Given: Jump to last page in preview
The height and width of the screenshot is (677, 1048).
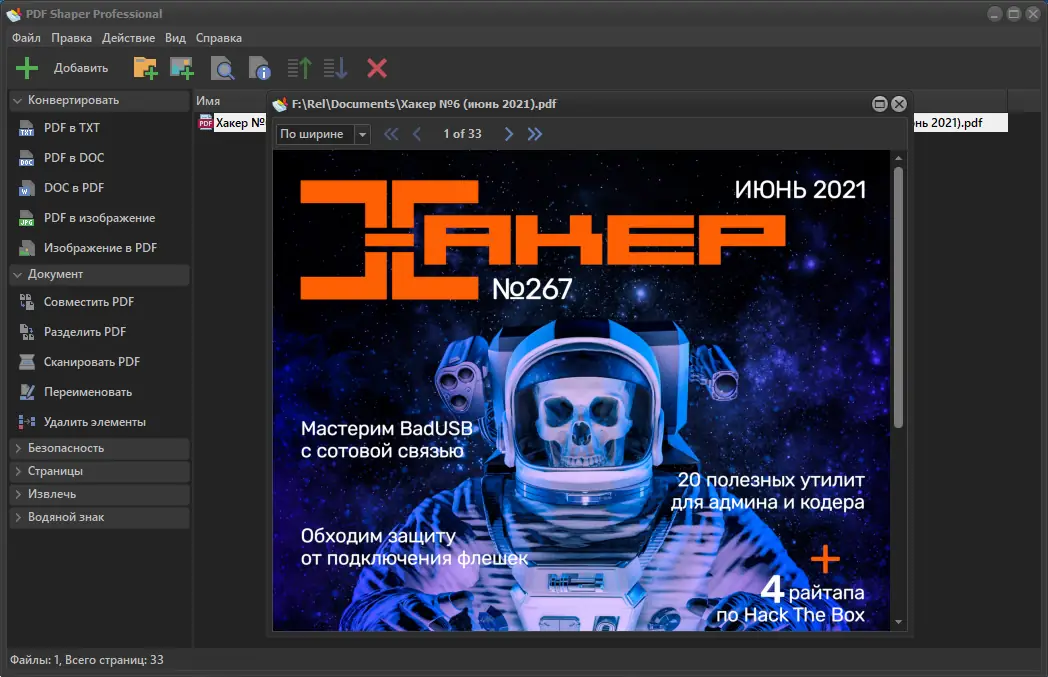Looking at the screenshot, I should coord(535,134).
